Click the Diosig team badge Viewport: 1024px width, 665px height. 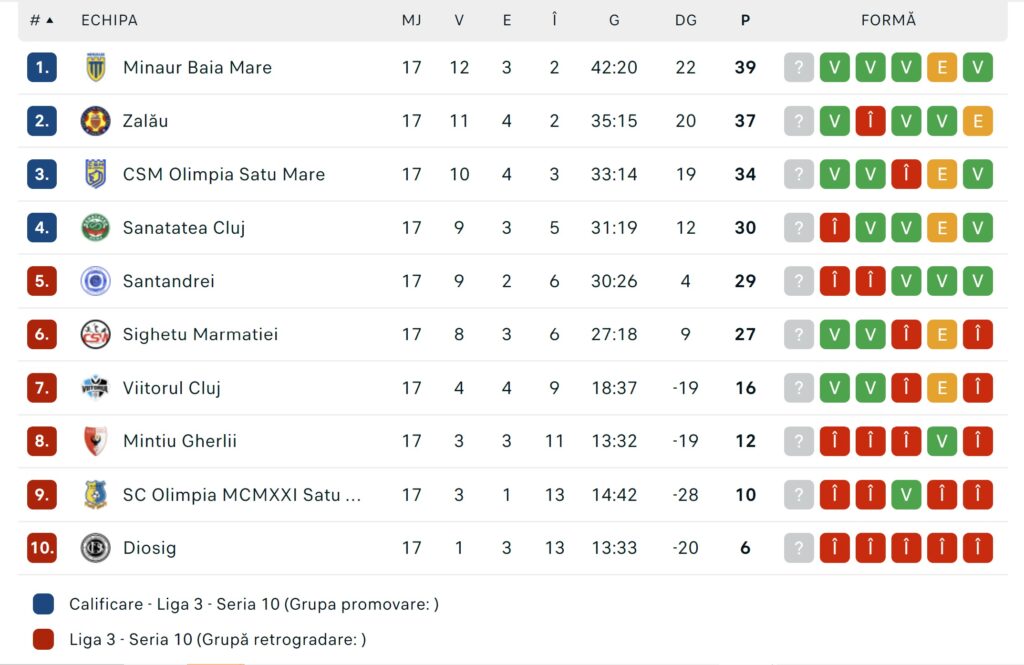tap(95, 548)
